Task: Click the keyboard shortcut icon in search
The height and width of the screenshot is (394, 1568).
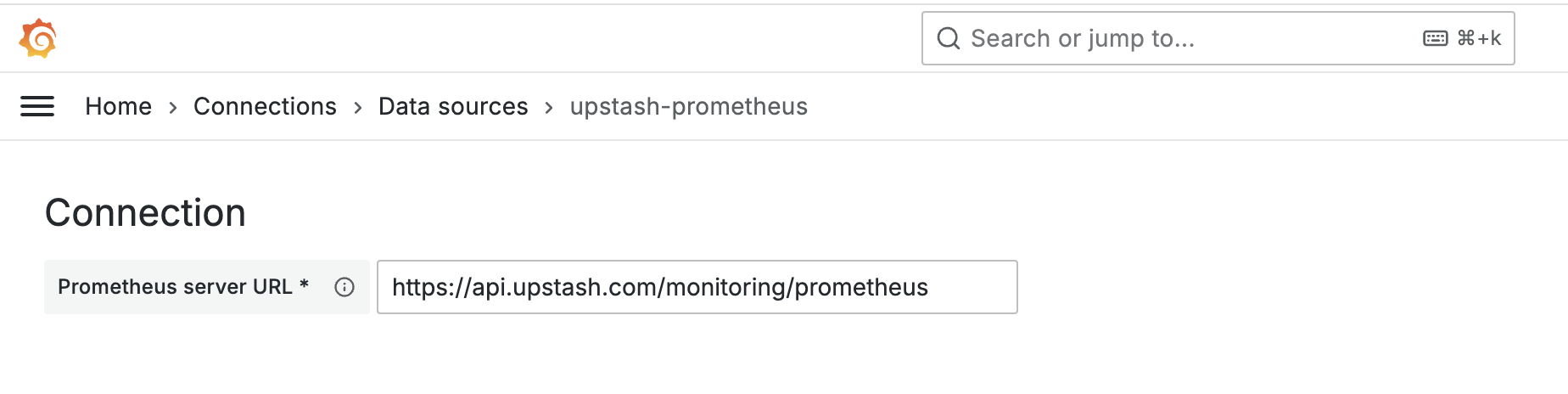Action: tap(1436, 38)
